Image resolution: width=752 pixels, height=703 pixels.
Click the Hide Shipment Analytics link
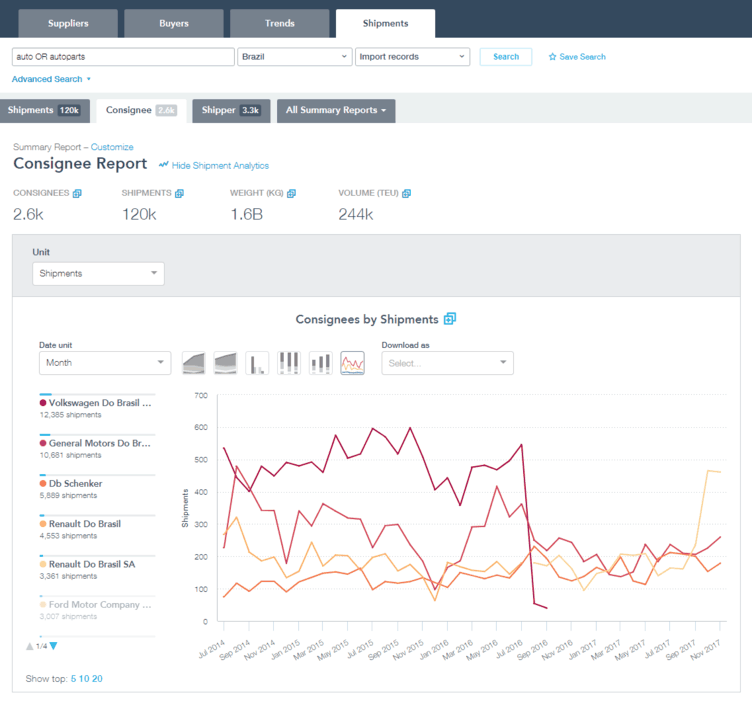(220, 165)
